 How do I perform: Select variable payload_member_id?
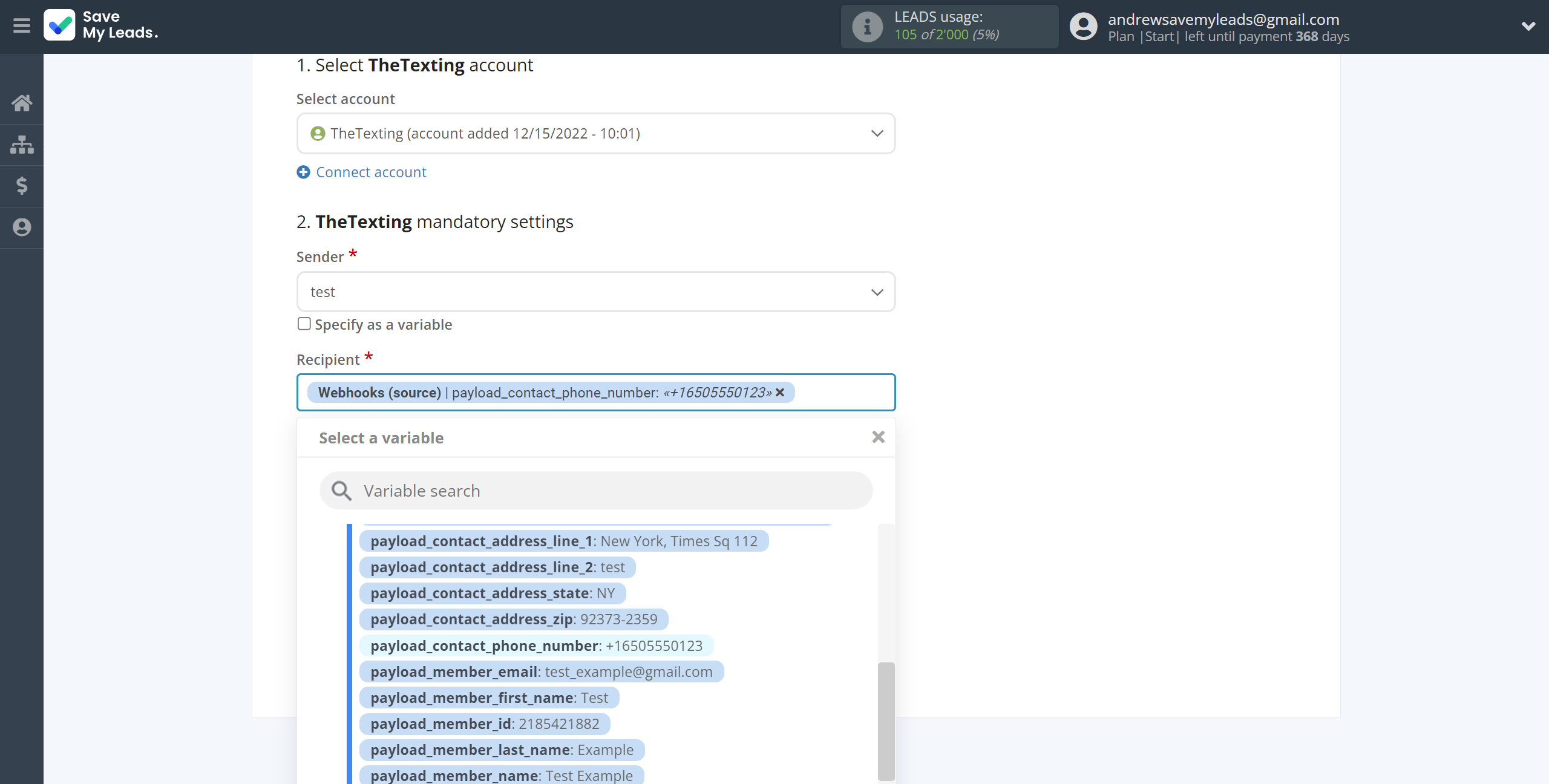coord(485,724)
